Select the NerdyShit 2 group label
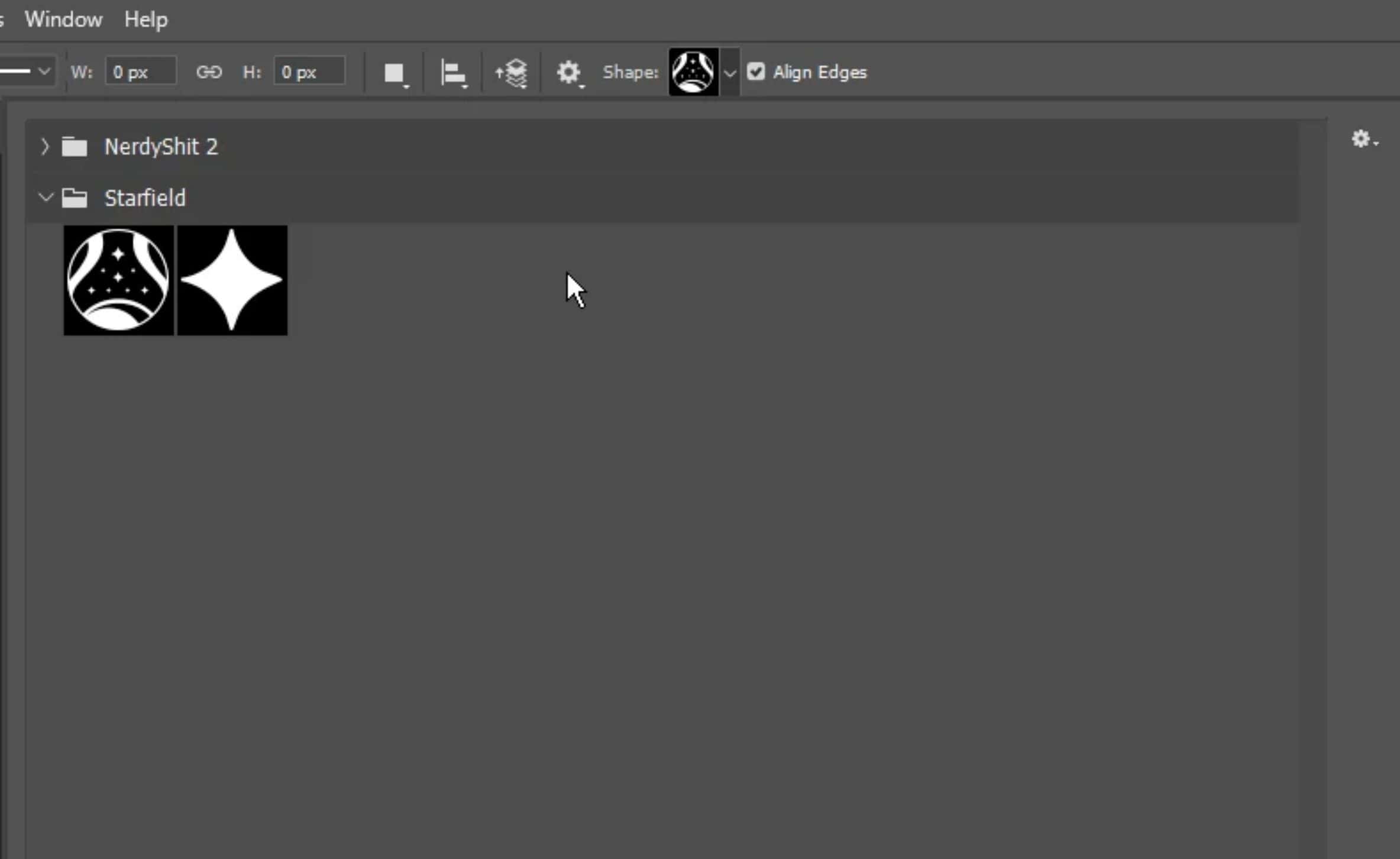Image resolution: width=1400 pixels, height=859 pixels. pos(161,147)
